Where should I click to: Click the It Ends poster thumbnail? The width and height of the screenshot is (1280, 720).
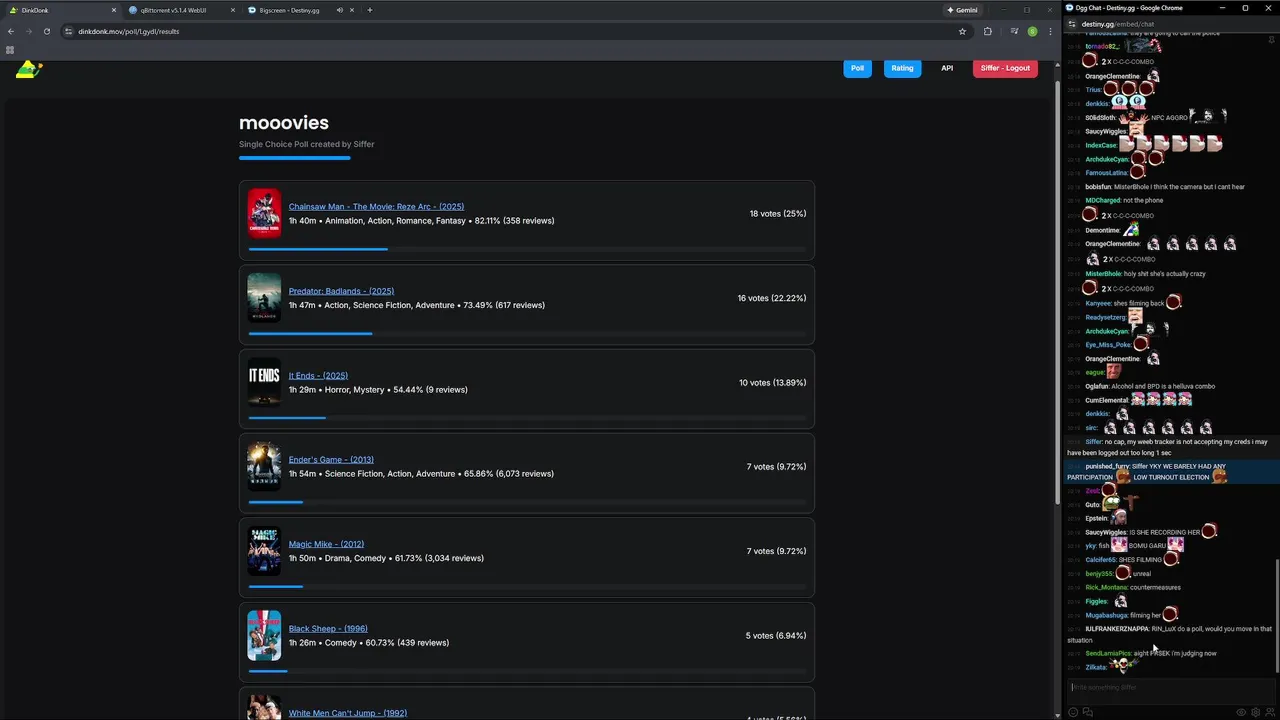click(x=264, y=382)
